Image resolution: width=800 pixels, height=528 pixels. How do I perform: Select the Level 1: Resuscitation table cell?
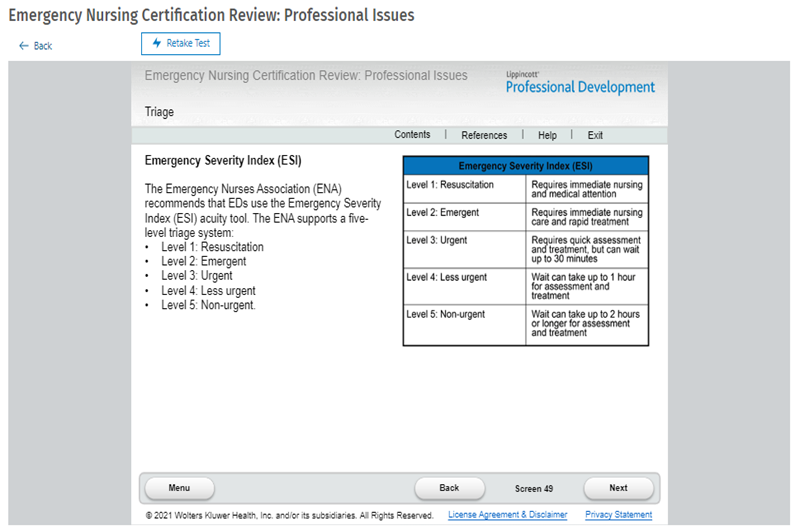pos(464,190)
